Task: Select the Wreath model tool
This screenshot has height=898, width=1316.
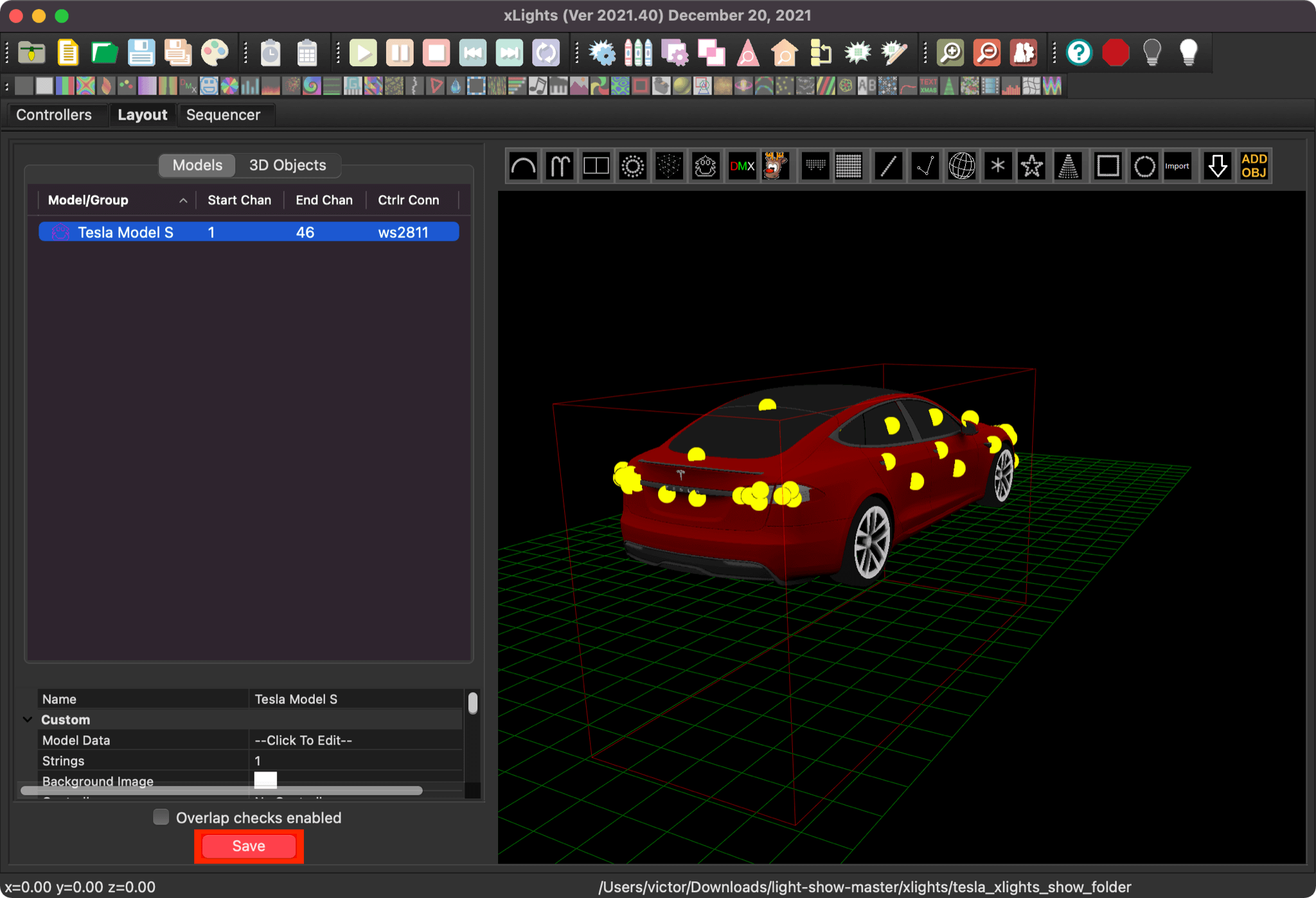Action: click(1144, 166)
